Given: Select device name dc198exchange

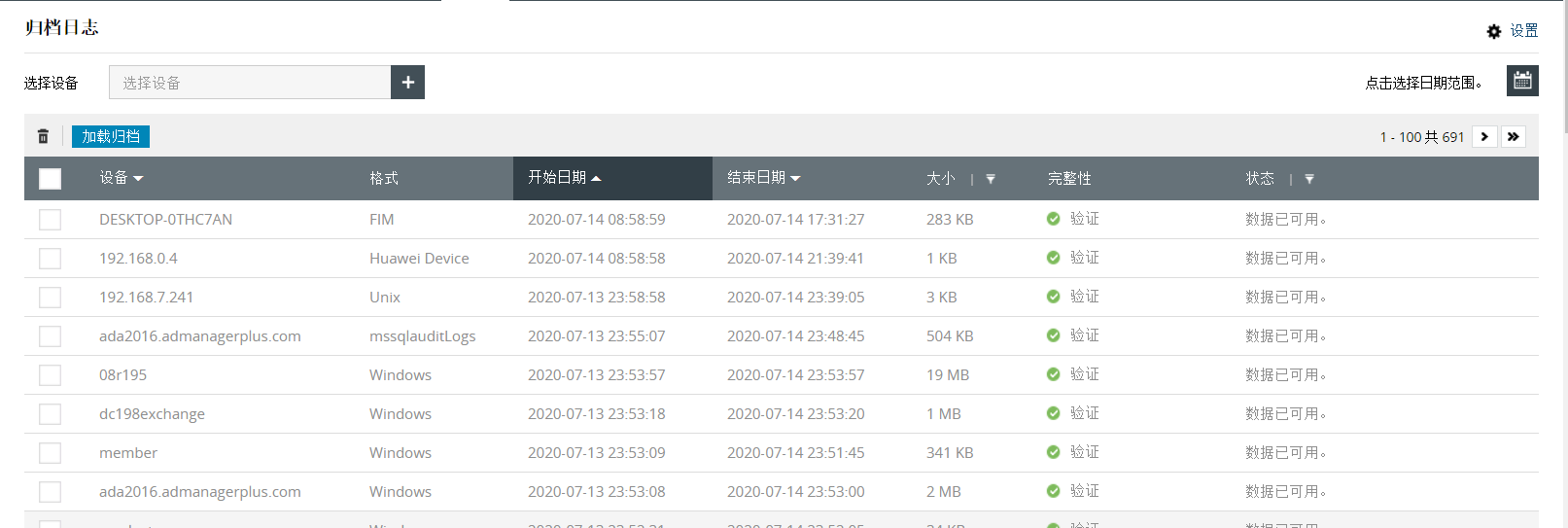Looking at the screenshot, I should coord(152,414).
